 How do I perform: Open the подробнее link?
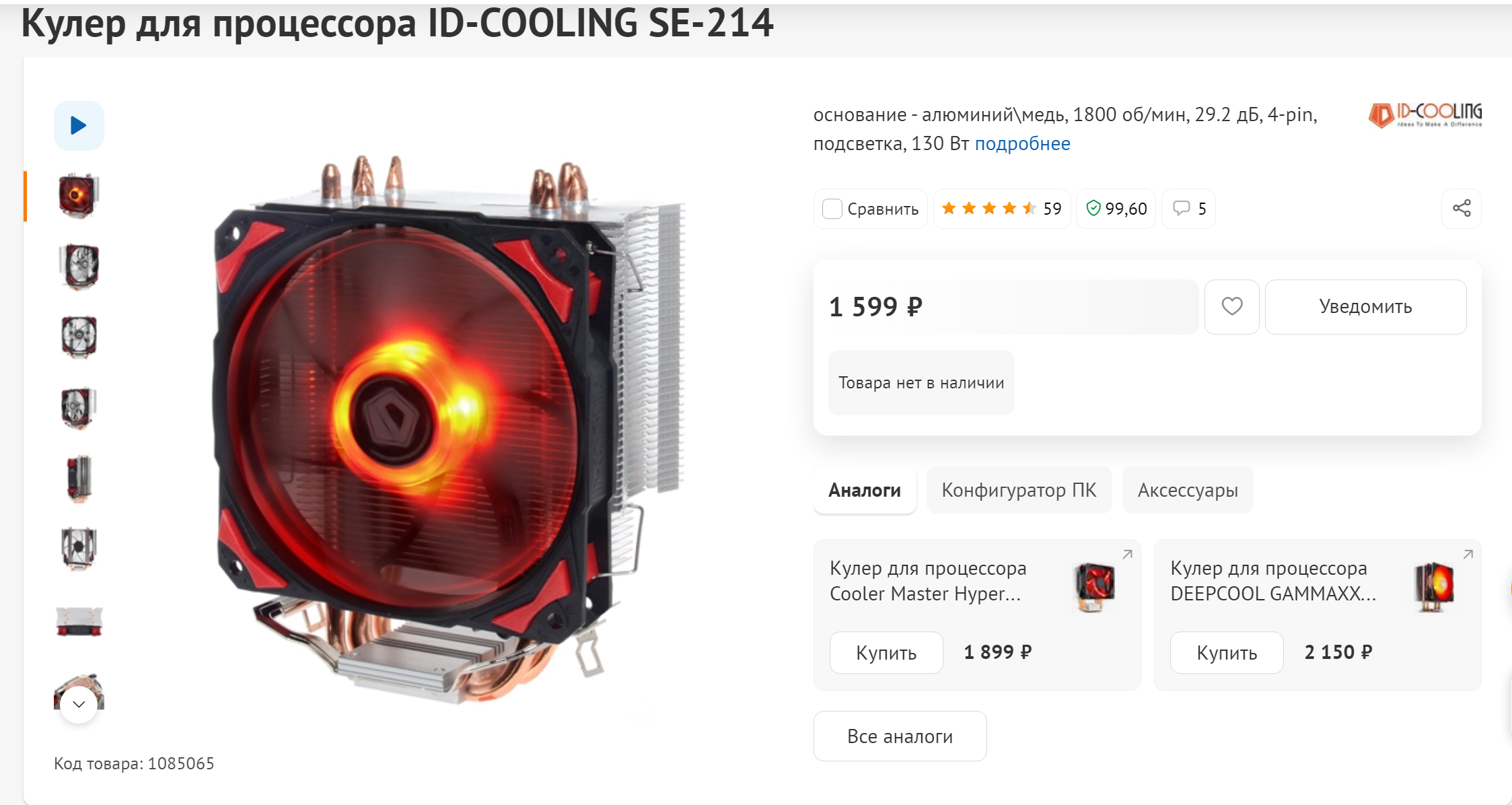[1022, 143]
